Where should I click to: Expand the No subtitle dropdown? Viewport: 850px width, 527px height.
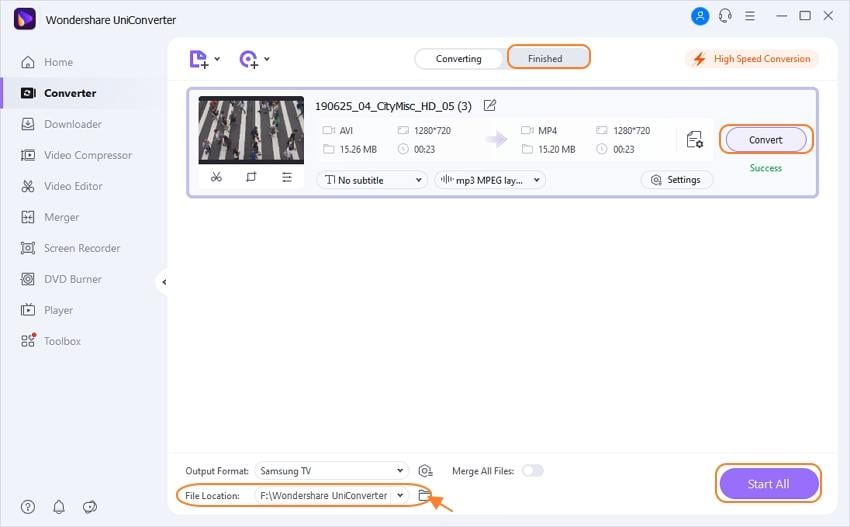372,180
